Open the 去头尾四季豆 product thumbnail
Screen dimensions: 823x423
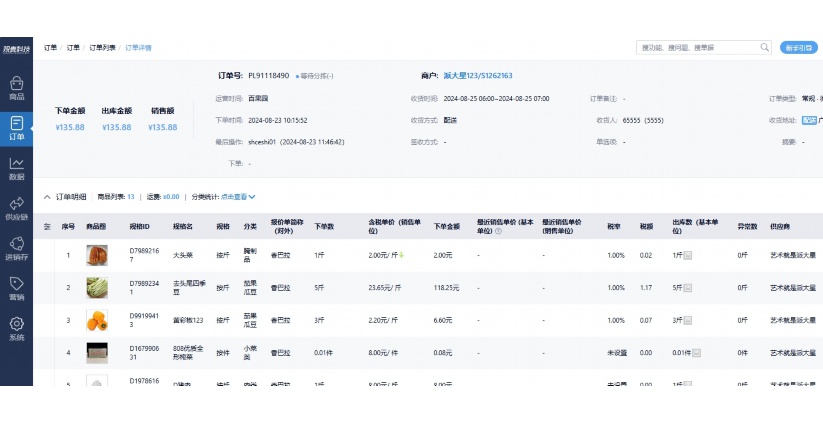point(97,288)
